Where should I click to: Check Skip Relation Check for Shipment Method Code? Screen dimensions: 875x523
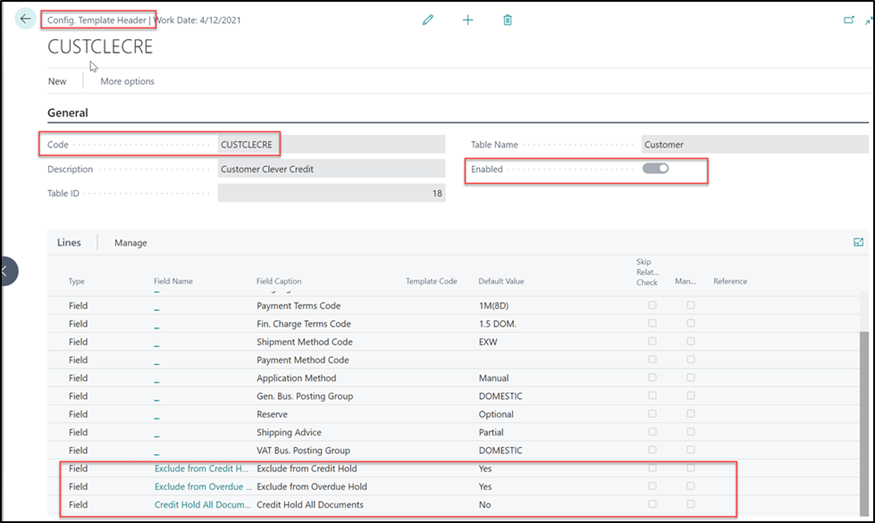coord(652,342)
